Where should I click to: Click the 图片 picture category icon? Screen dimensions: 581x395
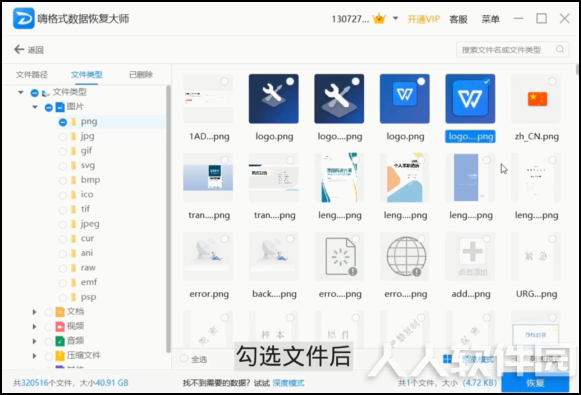60,107
